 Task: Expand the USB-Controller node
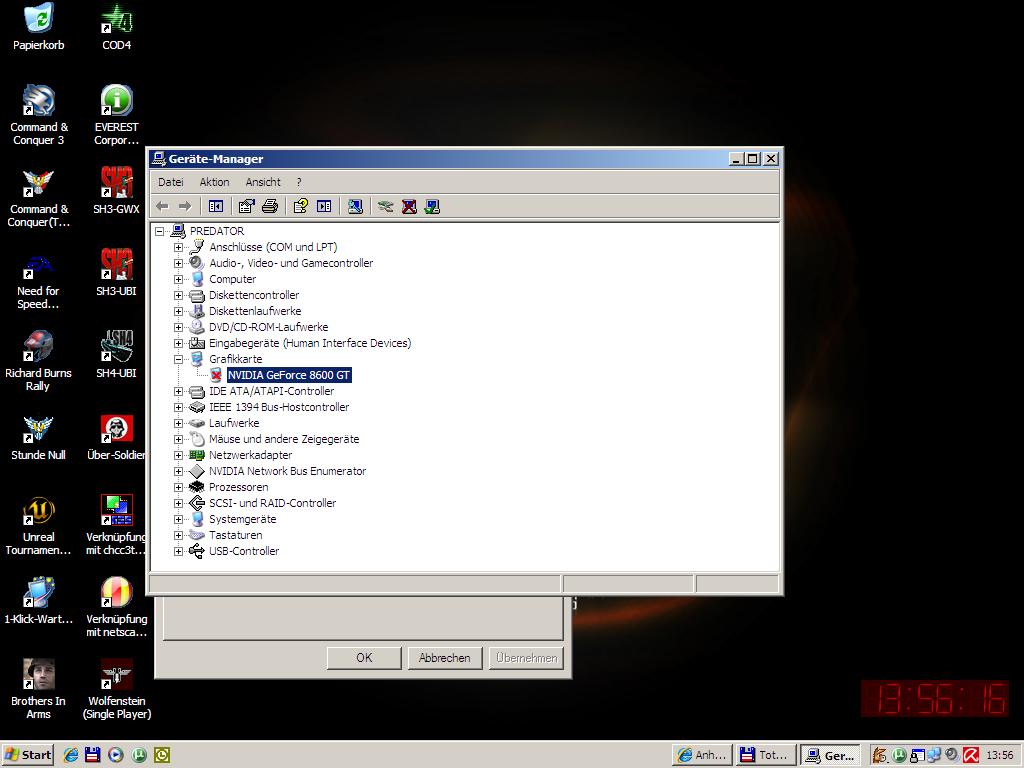pyautogui.click(x=178, y=551)
